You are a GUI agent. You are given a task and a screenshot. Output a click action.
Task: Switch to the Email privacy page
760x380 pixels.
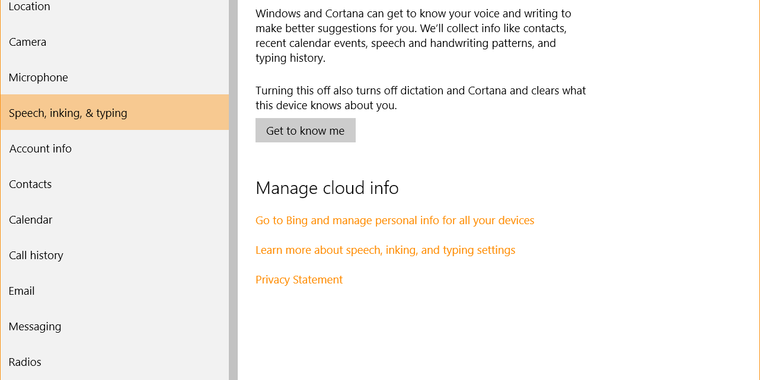114,291
